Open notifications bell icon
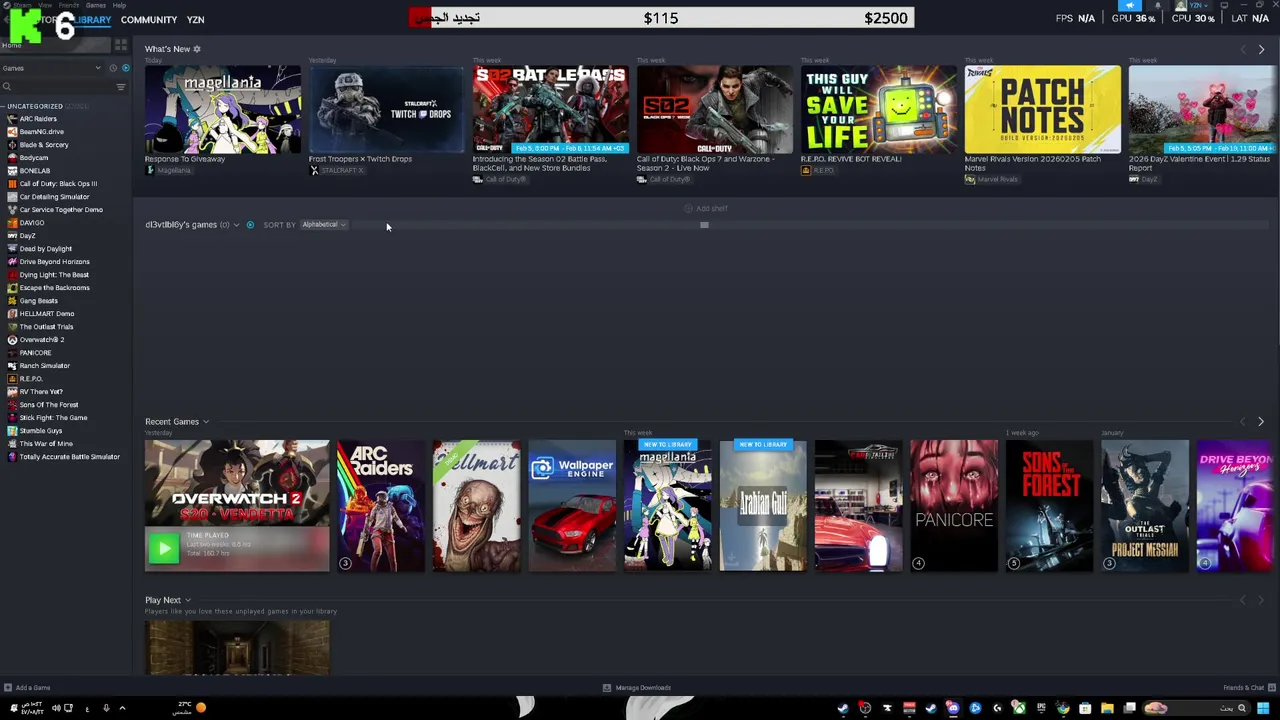Image resolution: width=1280 pixels, height=720 pixels. click(x=1158, y=5)
